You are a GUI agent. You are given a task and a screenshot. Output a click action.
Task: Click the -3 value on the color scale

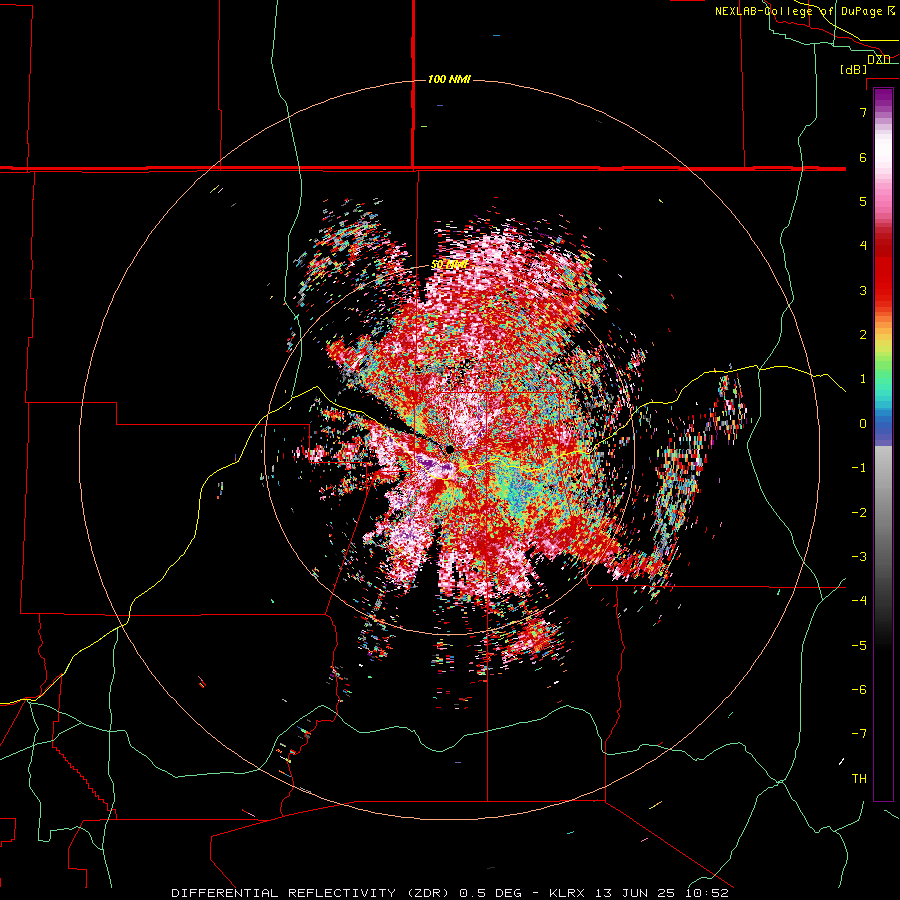(x=859, y=557)
